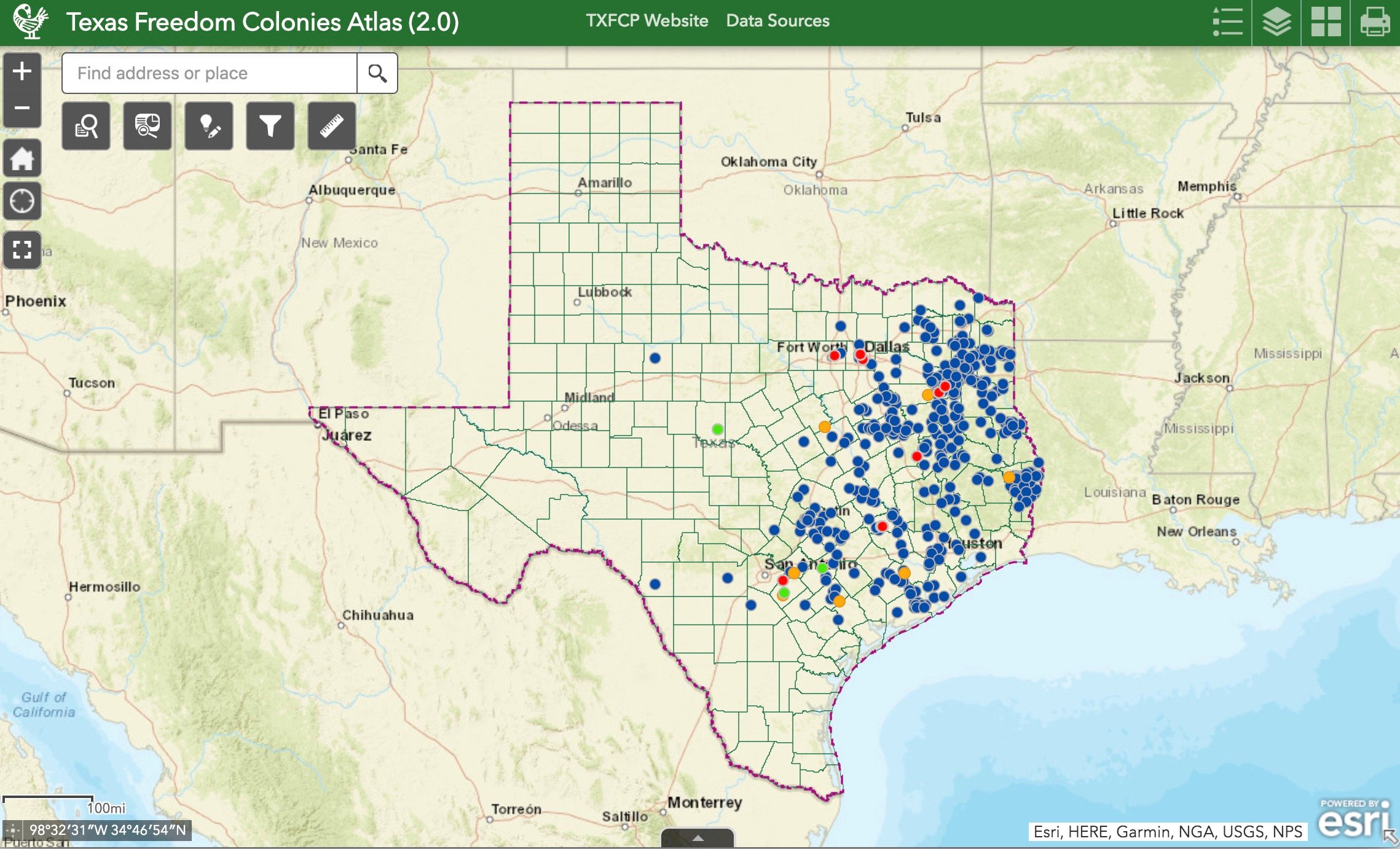Screen dimensions: 1400x849
Task: Click the Texas Freedom Colonies Atlas title
Action: [263, 20]
